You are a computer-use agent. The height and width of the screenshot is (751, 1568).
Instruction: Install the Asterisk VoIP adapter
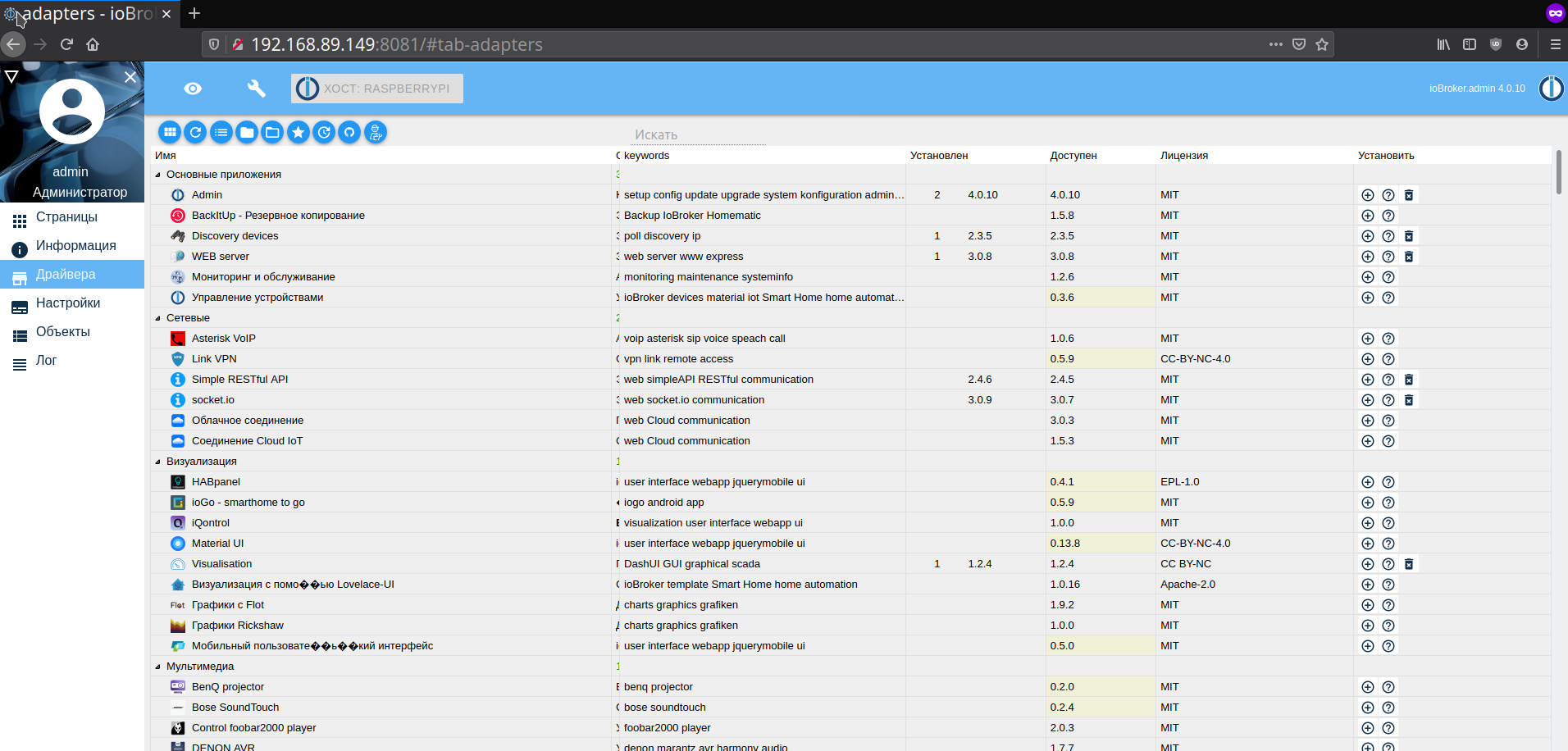click(x=1367, y=339)
